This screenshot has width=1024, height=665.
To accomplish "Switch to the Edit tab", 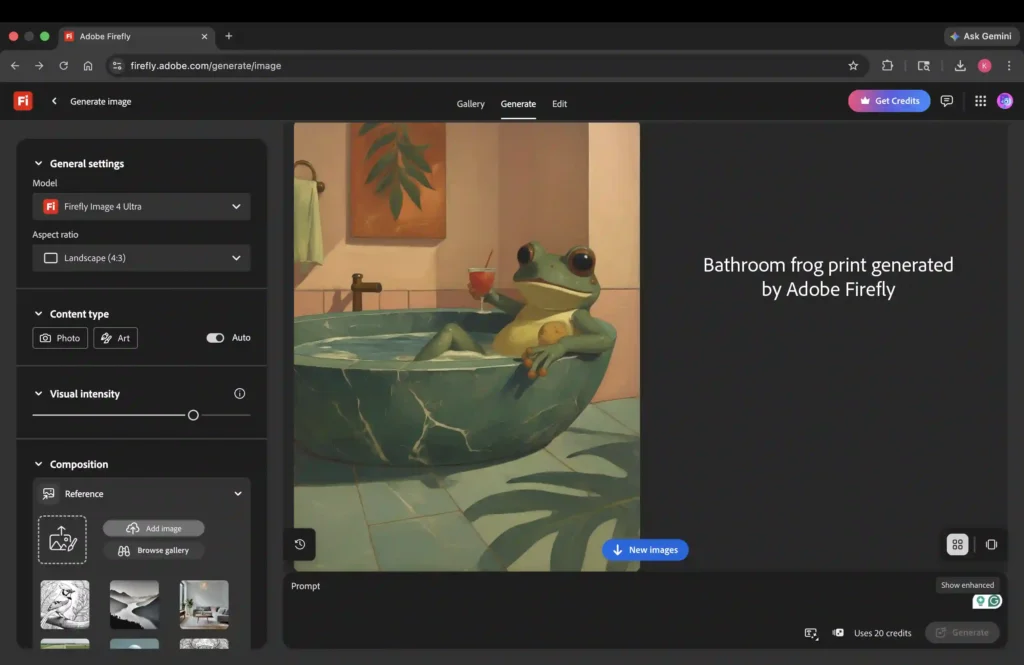I will [559, 104].
